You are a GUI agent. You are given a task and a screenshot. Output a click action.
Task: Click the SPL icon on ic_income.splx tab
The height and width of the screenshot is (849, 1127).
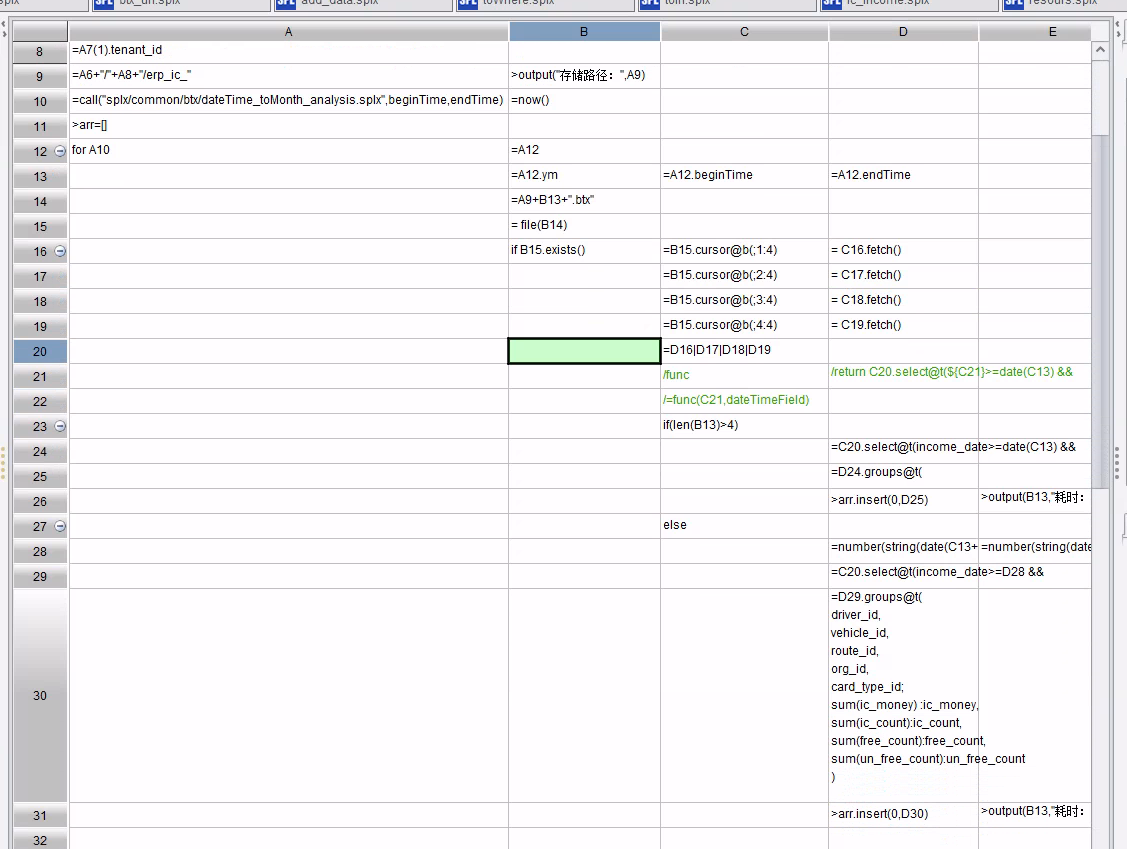(831, 3)
